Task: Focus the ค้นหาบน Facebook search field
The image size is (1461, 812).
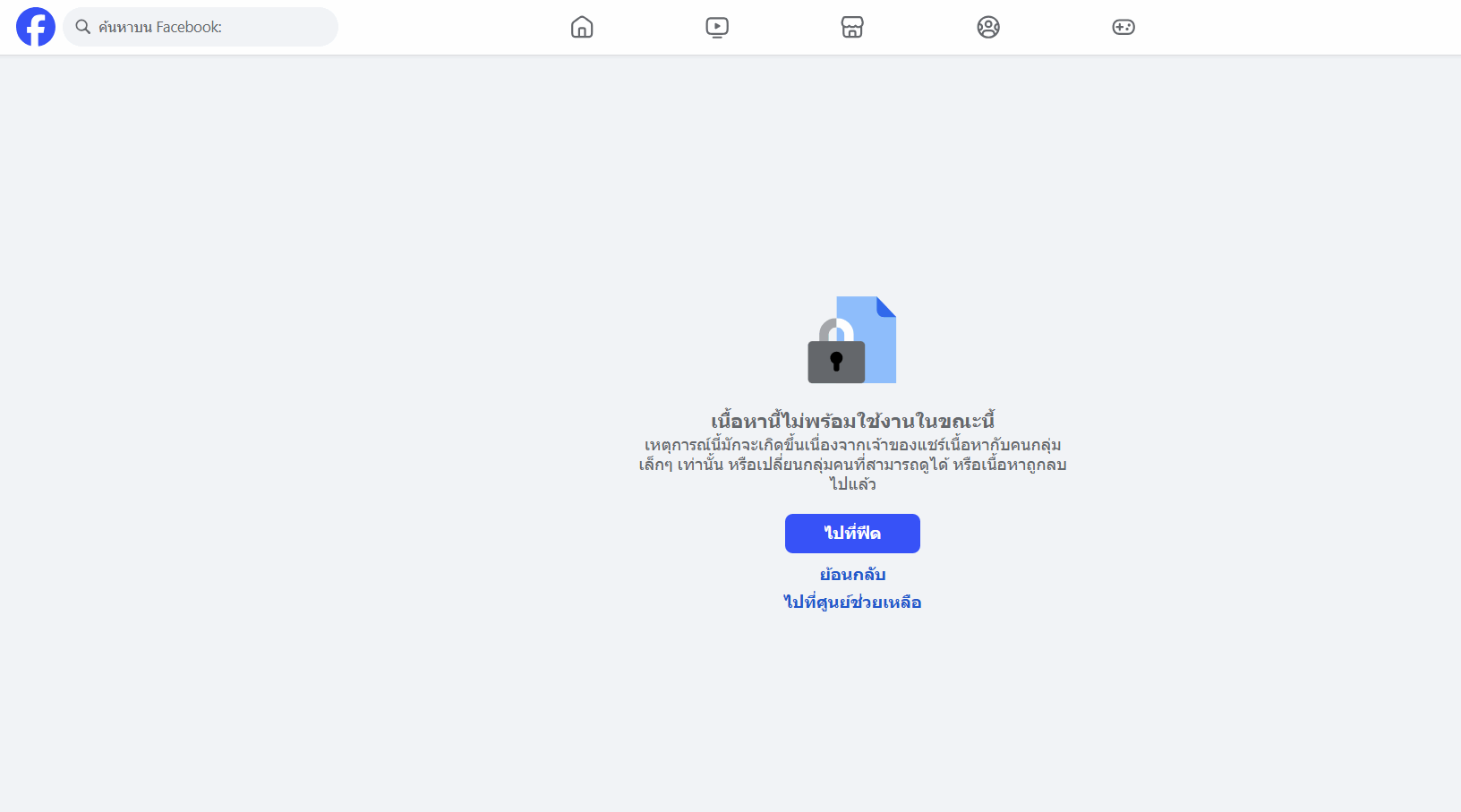Action: [x=215, y=27]
